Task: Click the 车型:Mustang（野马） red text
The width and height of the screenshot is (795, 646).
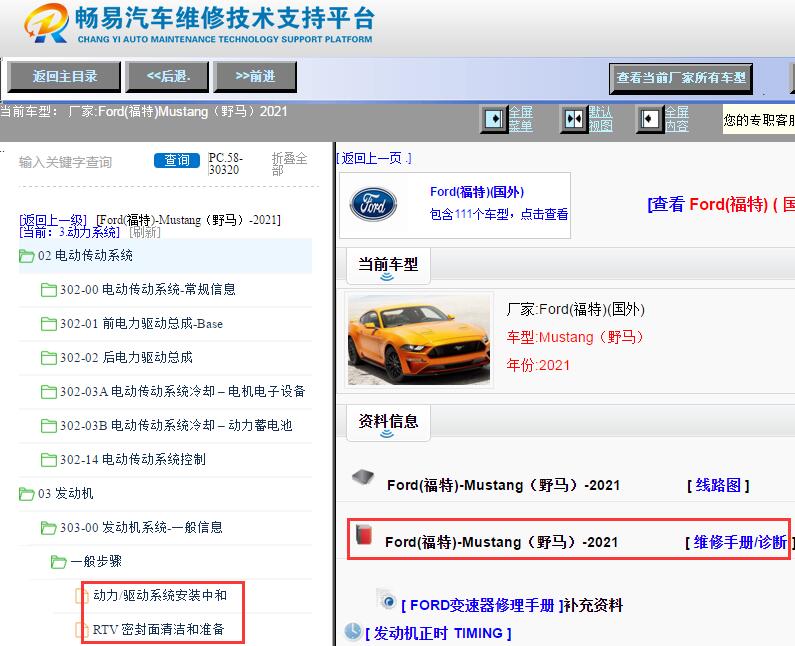Action: [574, 337]
